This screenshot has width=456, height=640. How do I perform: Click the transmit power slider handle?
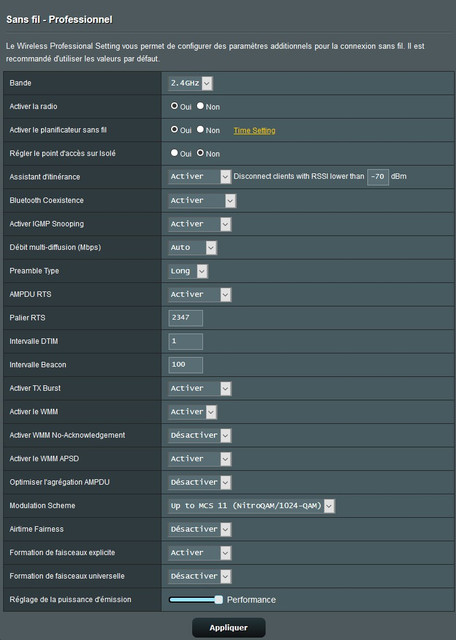219,599
